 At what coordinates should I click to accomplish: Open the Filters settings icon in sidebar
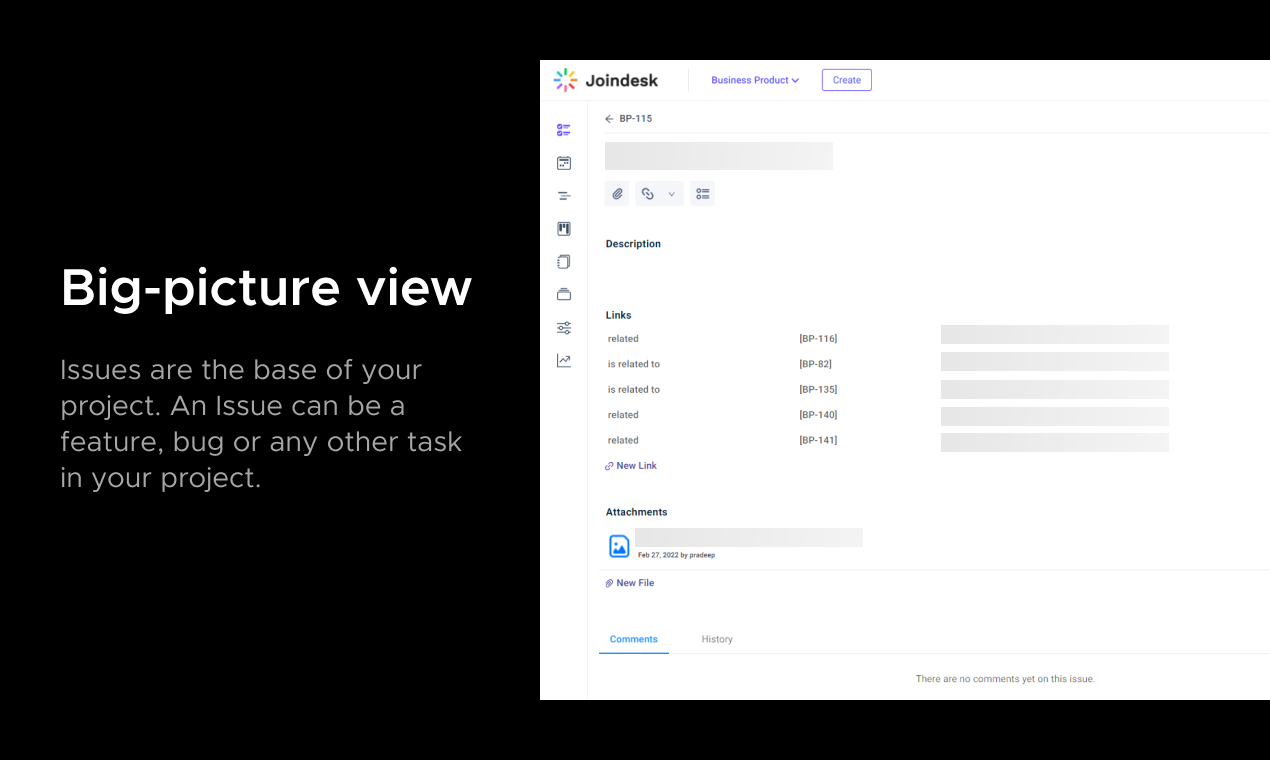coord(564,327)
